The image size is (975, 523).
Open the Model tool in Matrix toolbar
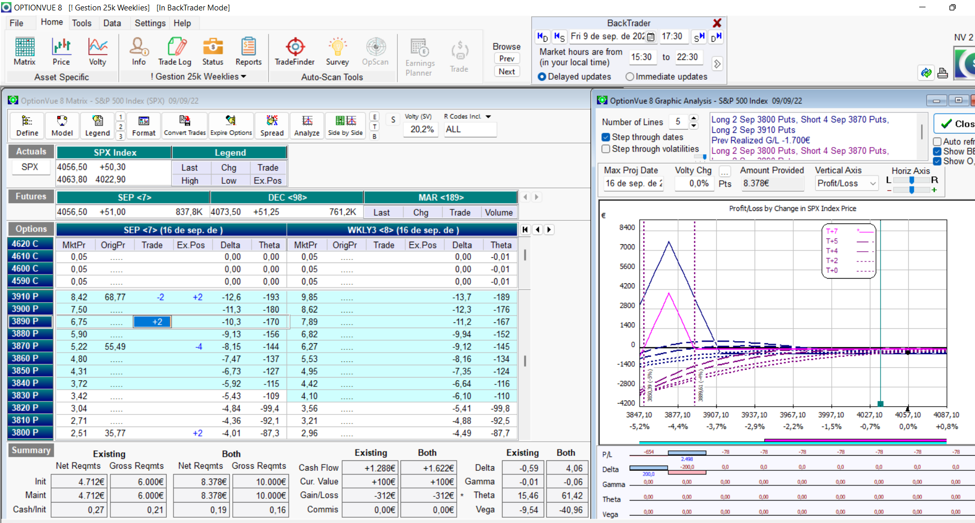[x=62, y=126]
